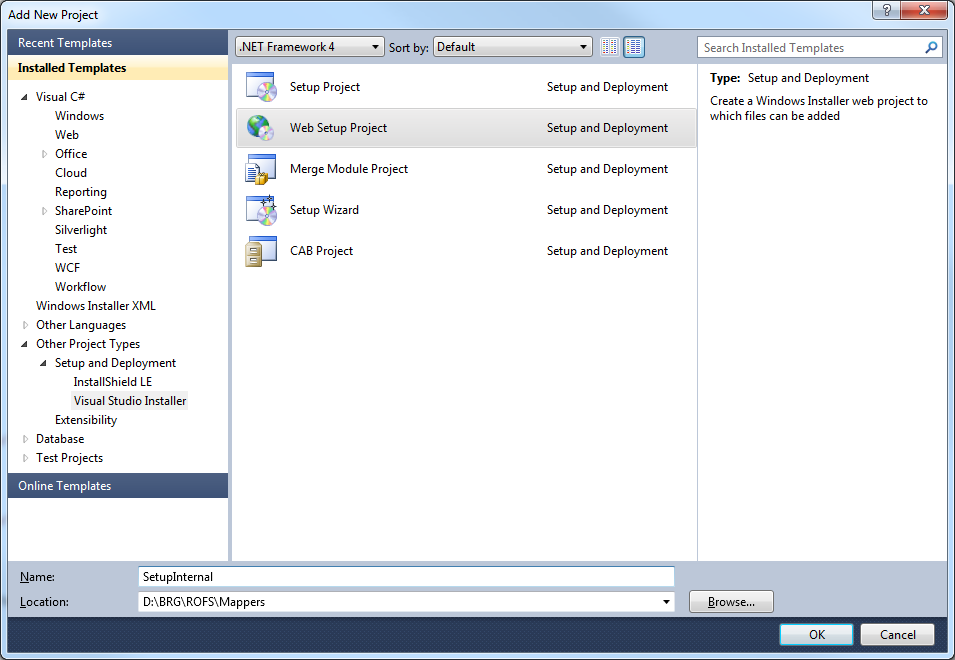Select the Test tree item
Image resolution: width=955 pixels, height=660 pixels.
66,249
